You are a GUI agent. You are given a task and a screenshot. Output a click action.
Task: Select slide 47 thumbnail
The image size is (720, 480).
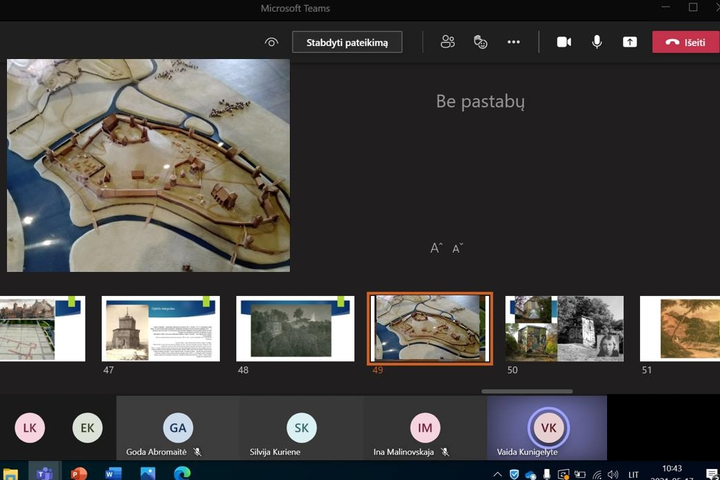[x=161, y=328]
